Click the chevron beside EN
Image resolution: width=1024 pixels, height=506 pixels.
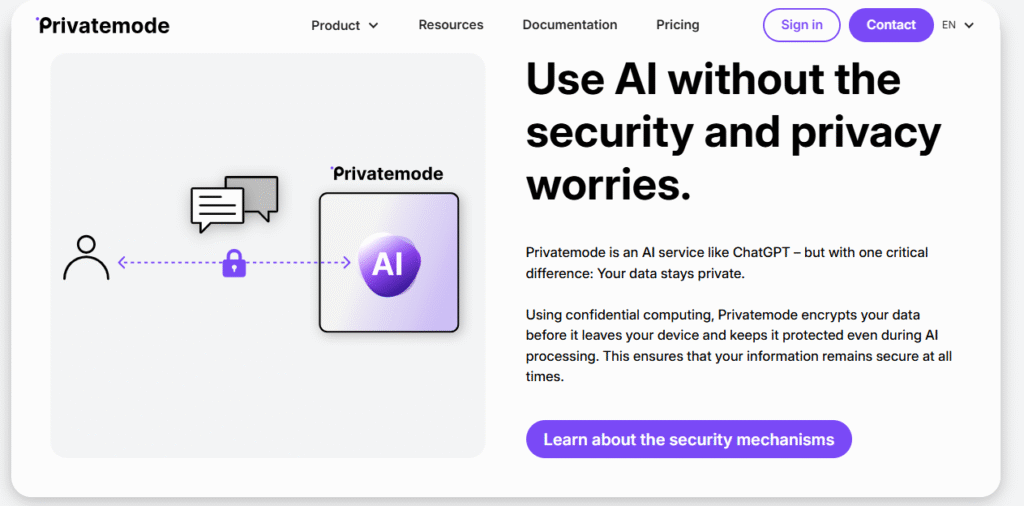pos(969,26)
